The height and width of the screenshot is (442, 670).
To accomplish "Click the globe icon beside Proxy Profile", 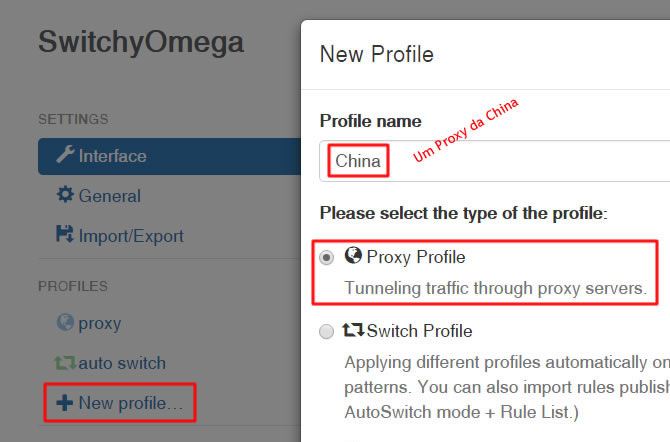I will (353, 256).
